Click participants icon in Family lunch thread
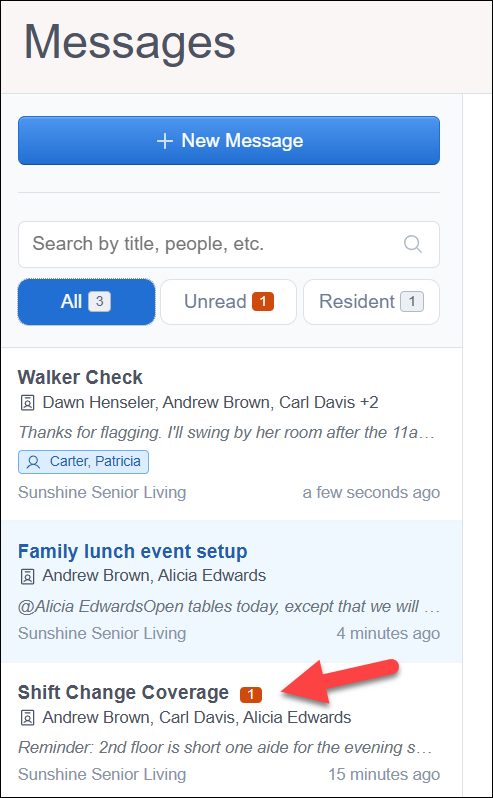Image resolution: width=493 pixels, height=798 pixels. 27,577
